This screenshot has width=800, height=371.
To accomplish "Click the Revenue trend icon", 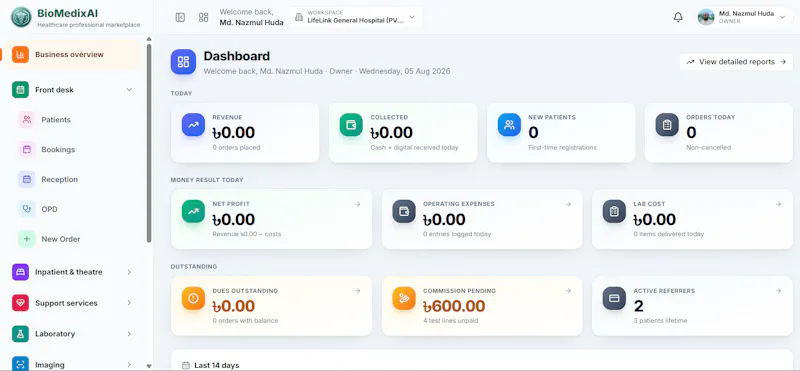I will tap(193, 125).
